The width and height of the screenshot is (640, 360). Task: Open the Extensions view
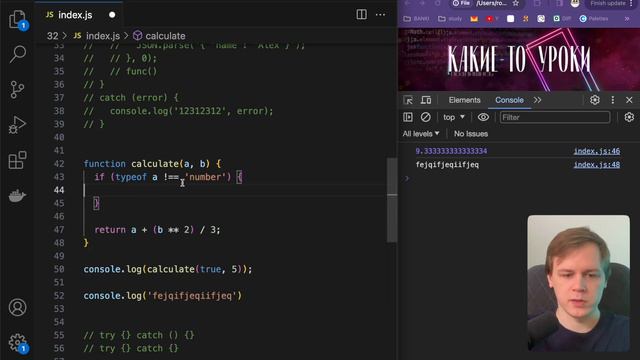18,160
